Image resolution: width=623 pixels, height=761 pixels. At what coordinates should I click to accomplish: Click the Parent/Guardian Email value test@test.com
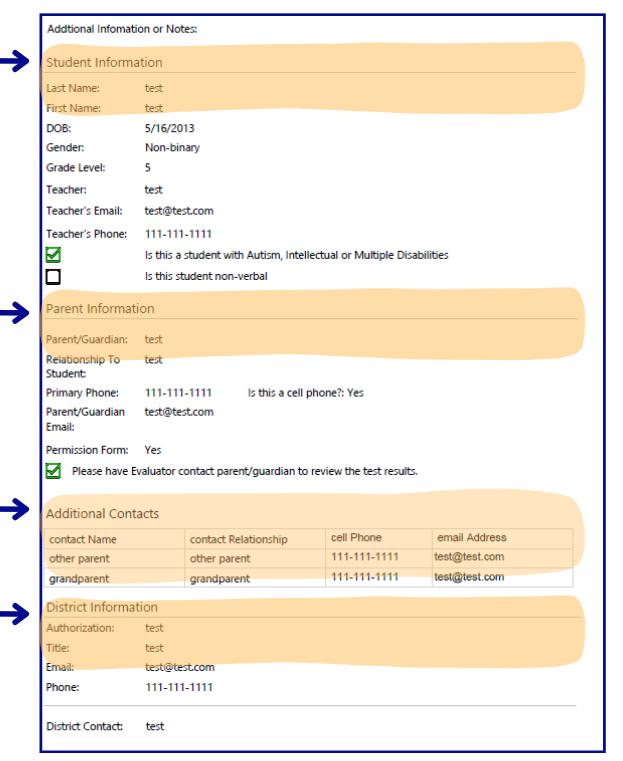pos(179,412)
